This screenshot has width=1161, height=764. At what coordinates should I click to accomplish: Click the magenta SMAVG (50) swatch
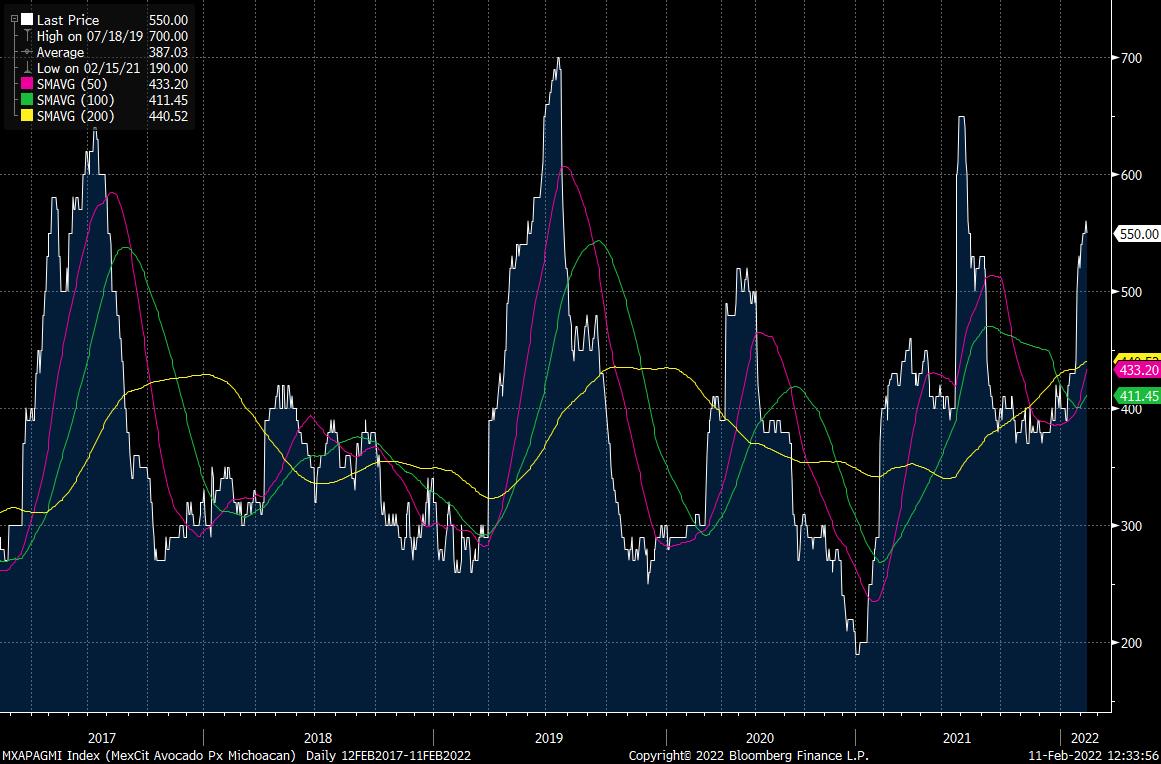coord(27,84)
